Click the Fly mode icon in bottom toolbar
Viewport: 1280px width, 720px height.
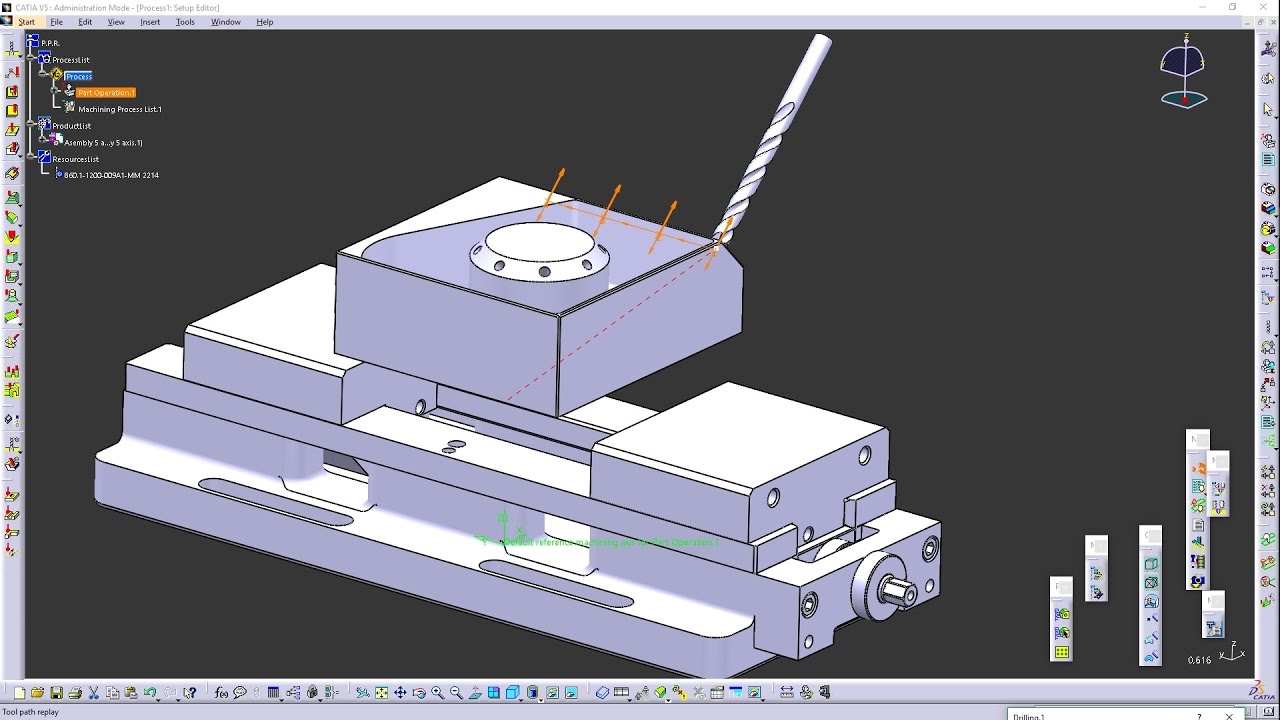(362, 692)
